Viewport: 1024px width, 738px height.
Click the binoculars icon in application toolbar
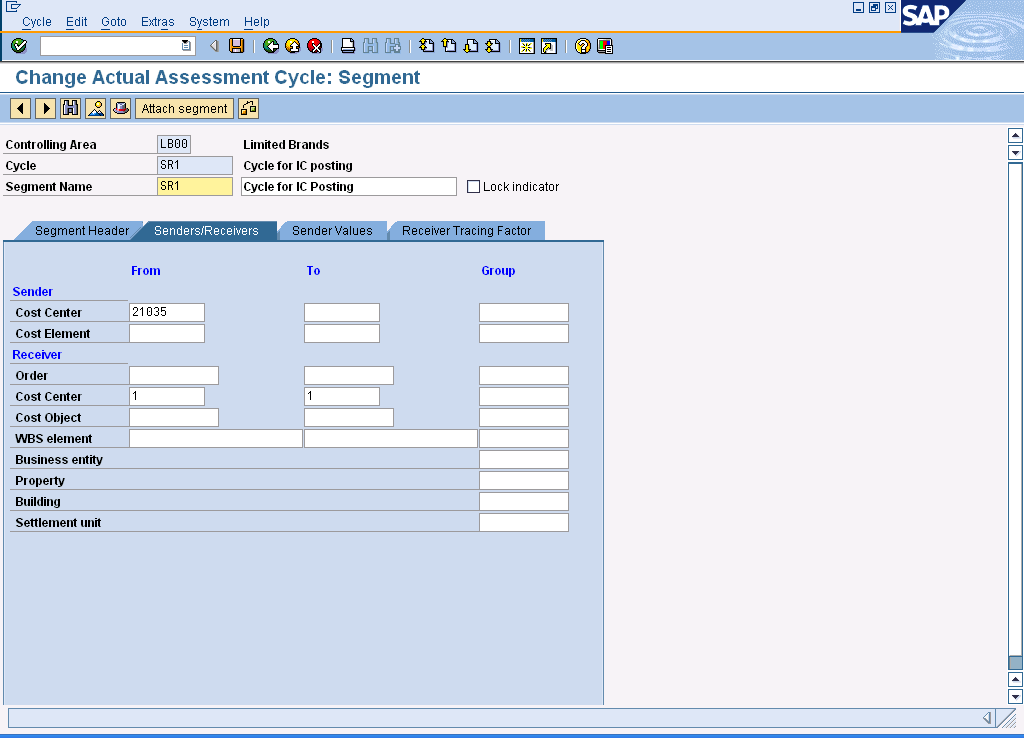tap(71, 108)
